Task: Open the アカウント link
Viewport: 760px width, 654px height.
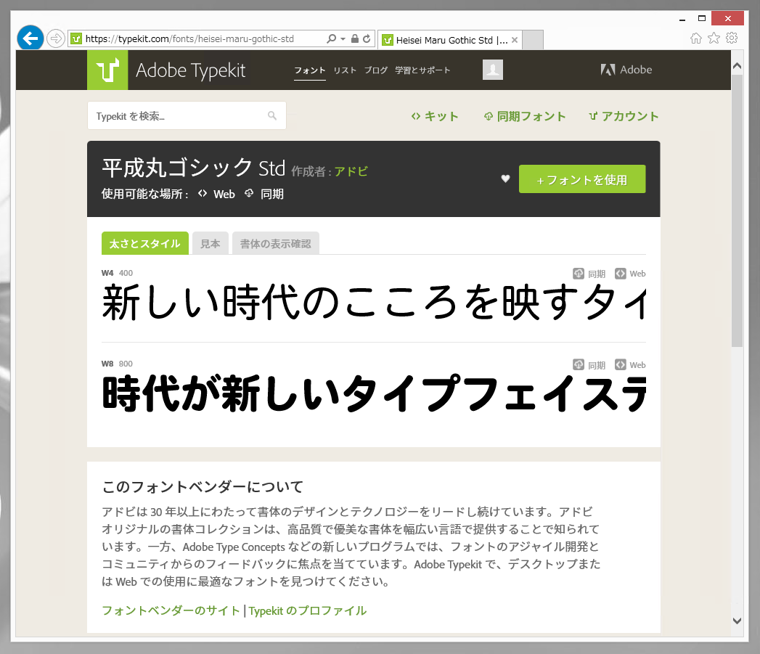Action: tap(623, 116)
